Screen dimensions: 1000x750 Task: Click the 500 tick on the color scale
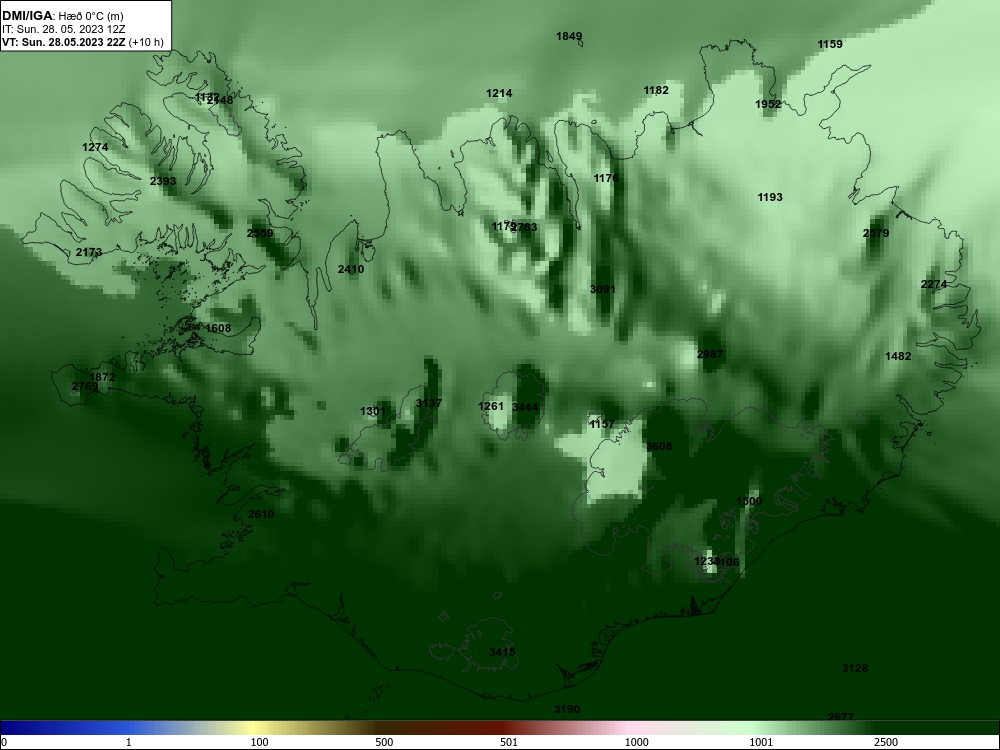(x=384, y=742)
